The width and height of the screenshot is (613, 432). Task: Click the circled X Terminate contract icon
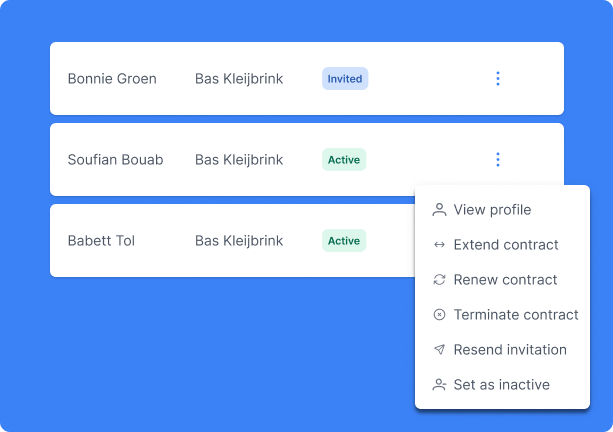[x=439, y=315]
